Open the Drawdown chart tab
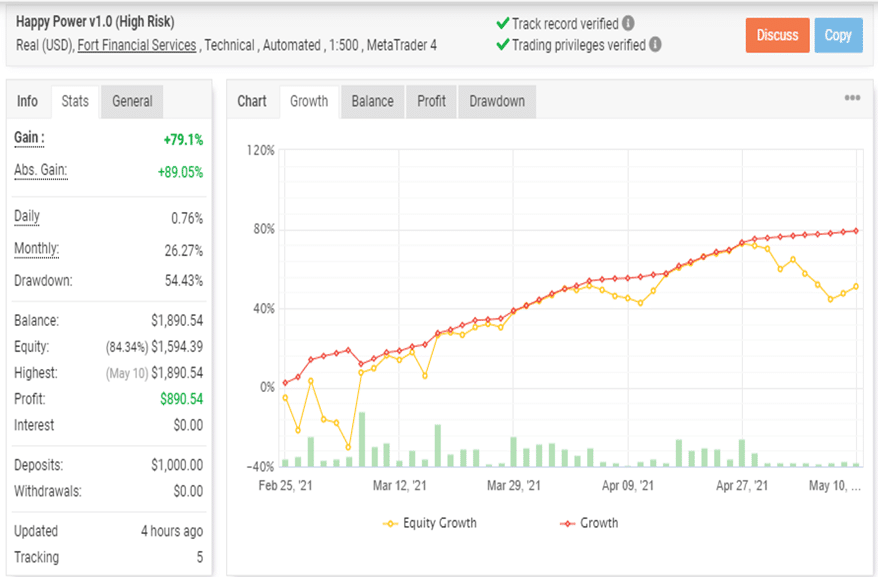878x577 pixels. click(496, 101)
